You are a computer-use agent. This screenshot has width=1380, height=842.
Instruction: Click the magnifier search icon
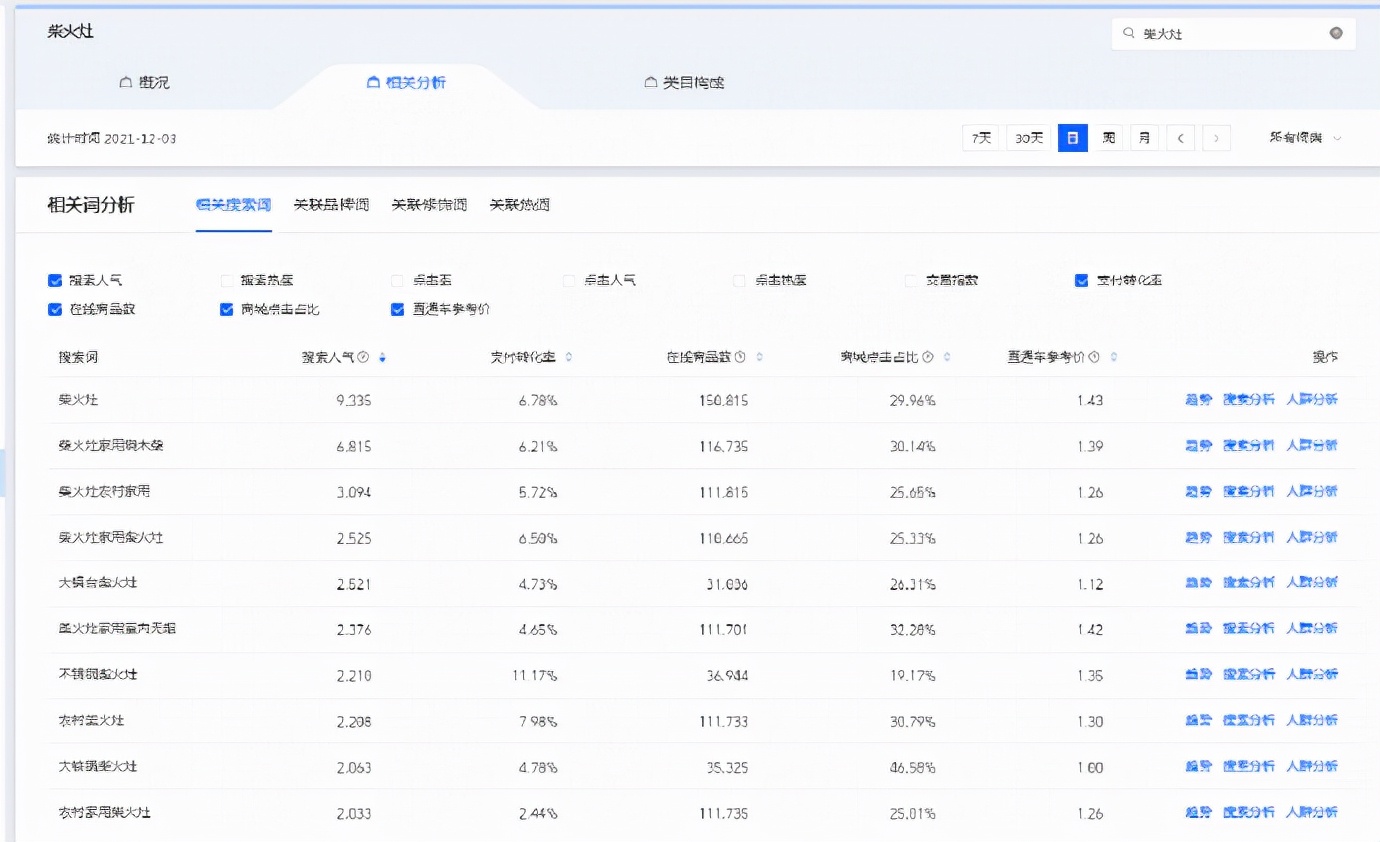(x=1131, y=33)
